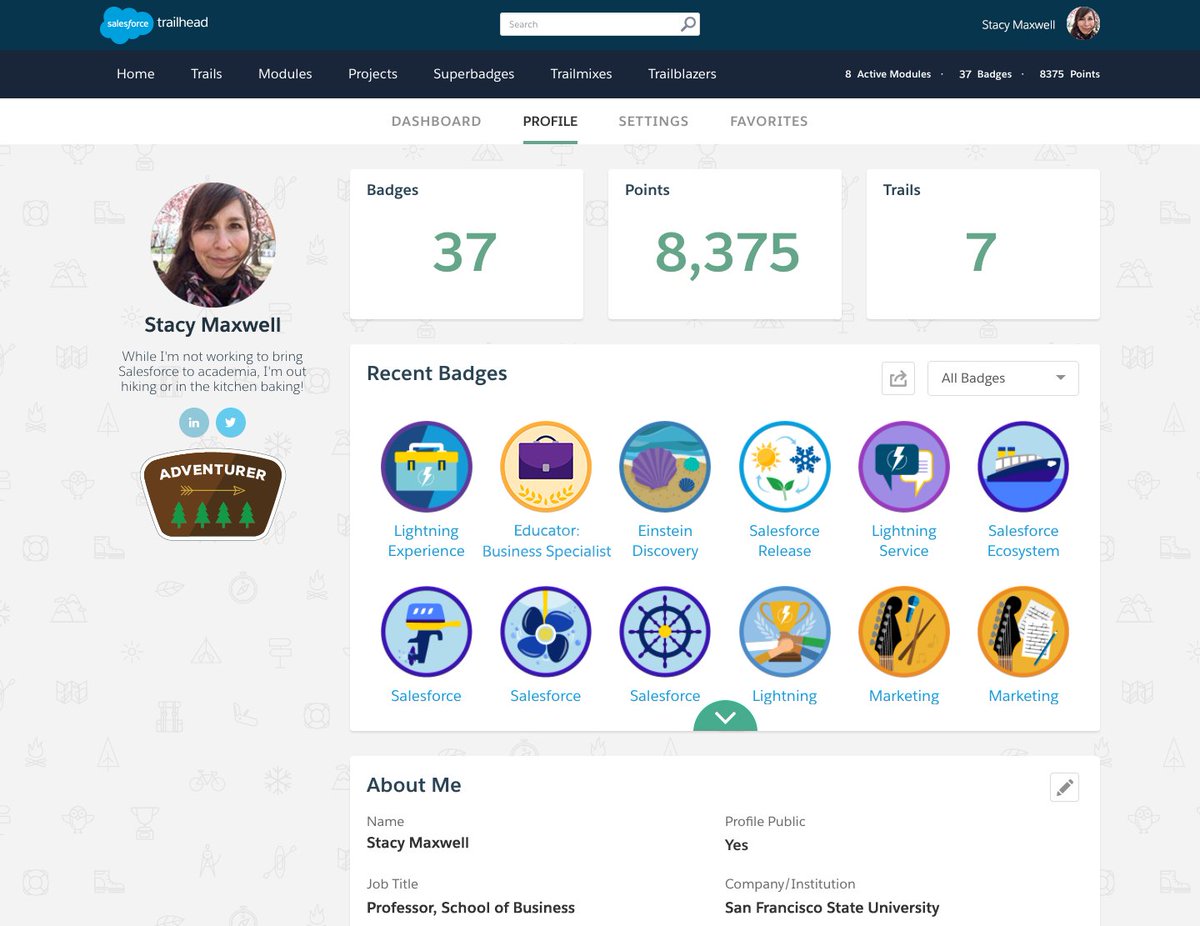
Task: Switch to the Dashboard tab
Action: tap(436, 121)
